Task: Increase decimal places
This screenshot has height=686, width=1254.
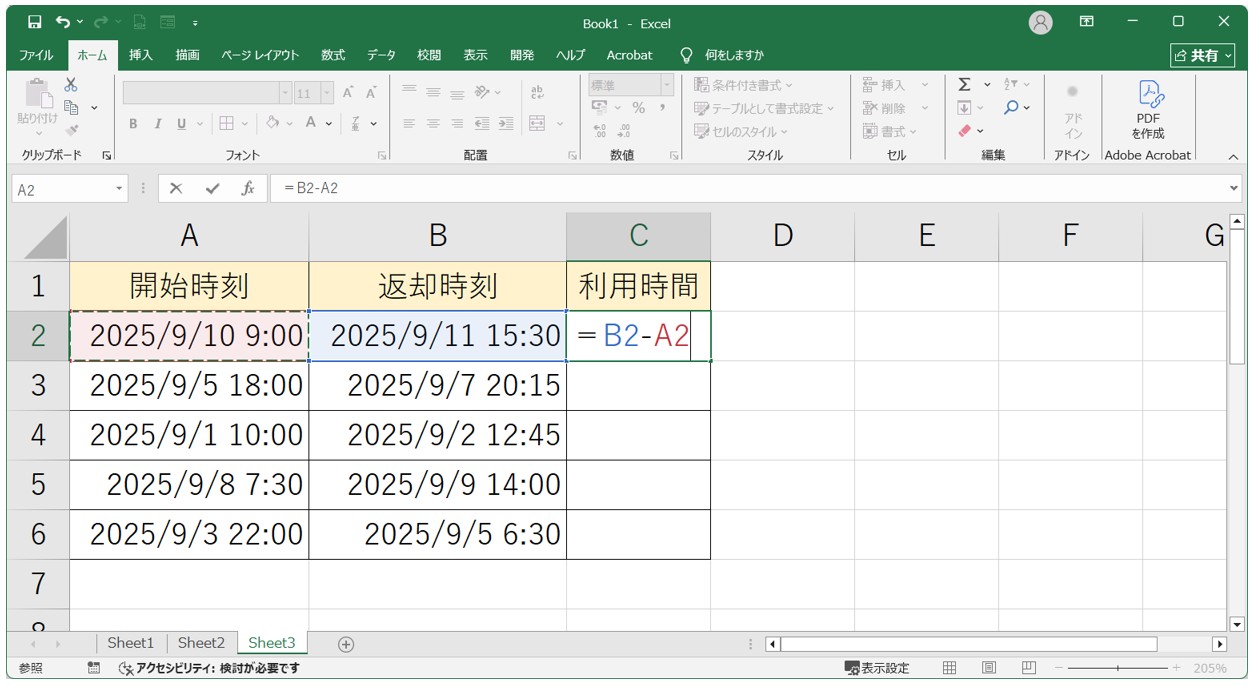Action: point(600,130)
